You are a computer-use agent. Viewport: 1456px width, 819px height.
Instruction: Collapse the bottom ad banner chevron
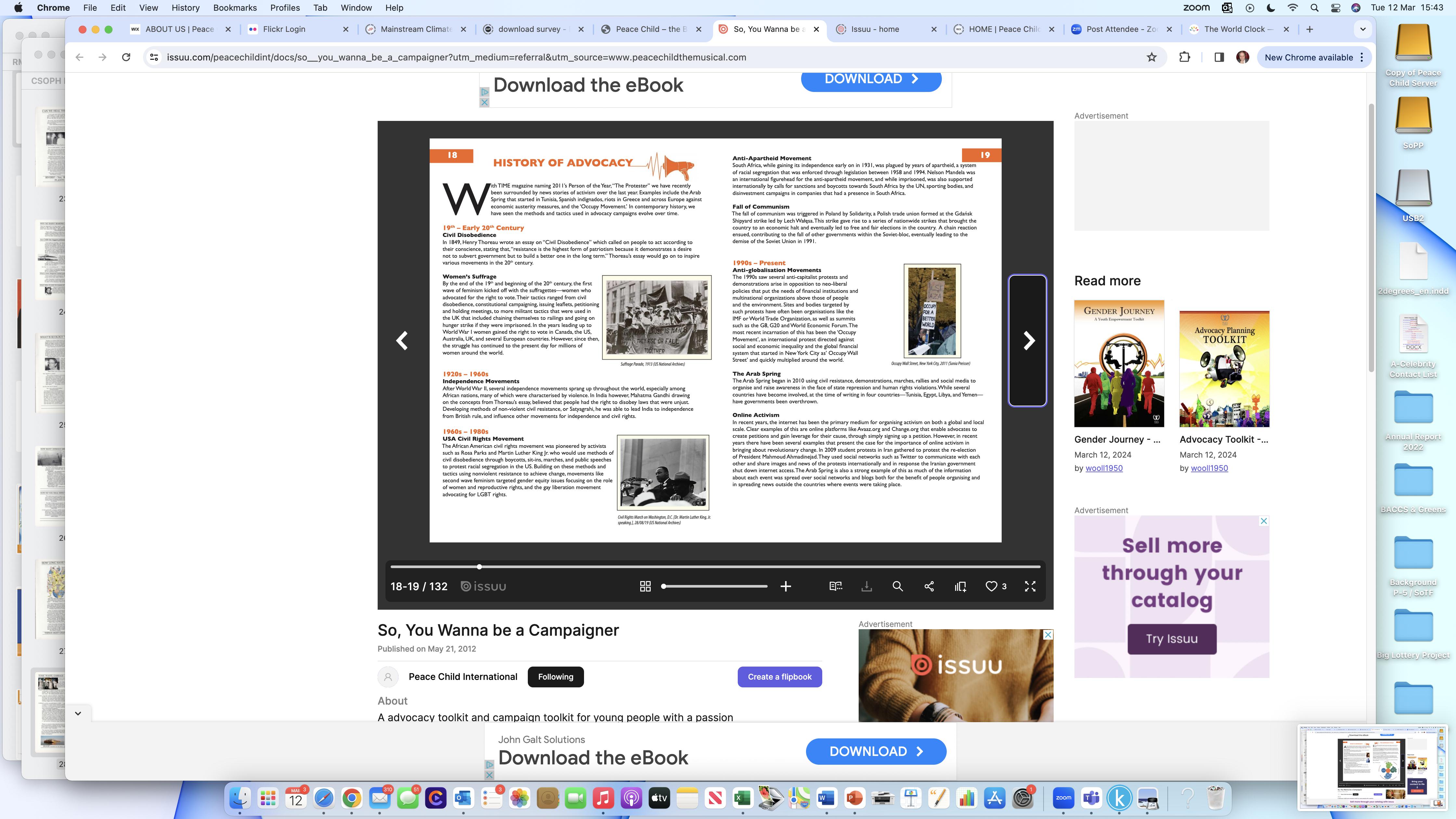tap(78, 713)
